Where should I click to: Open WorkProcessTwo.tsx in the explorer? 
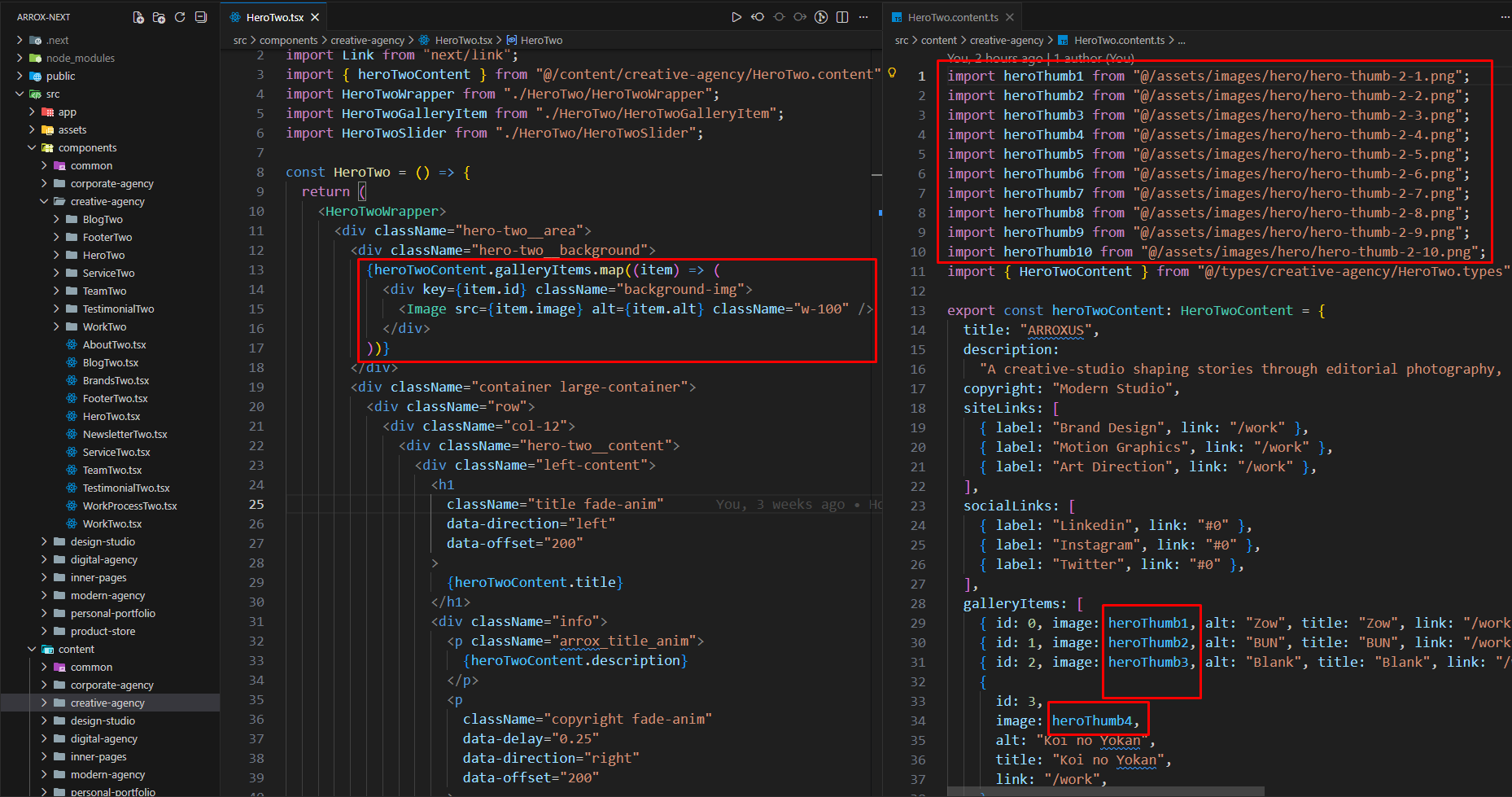pyautogui.click(x=129, y=506)
